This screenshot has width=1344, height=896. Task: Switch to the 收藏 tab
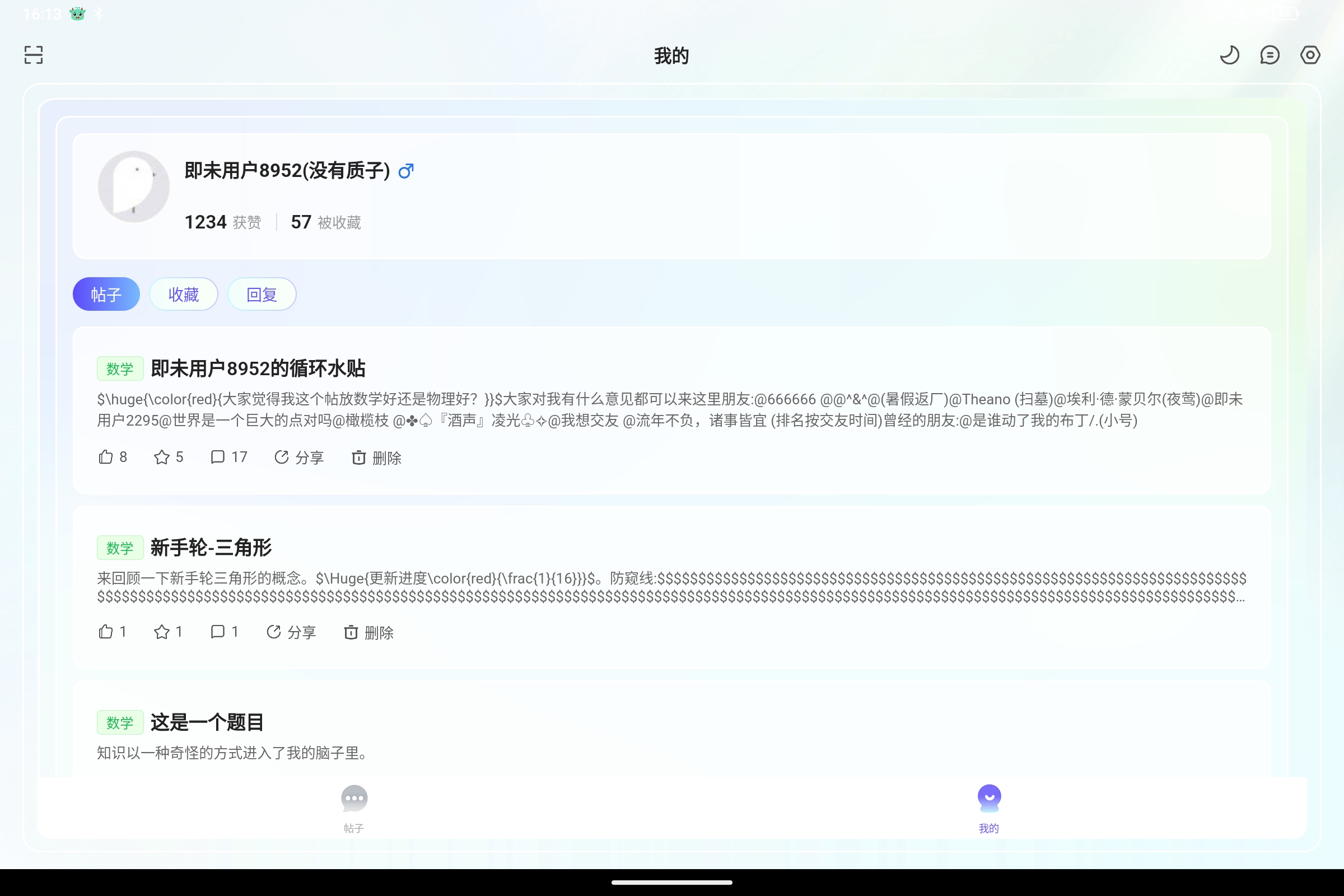coord(184,295)
